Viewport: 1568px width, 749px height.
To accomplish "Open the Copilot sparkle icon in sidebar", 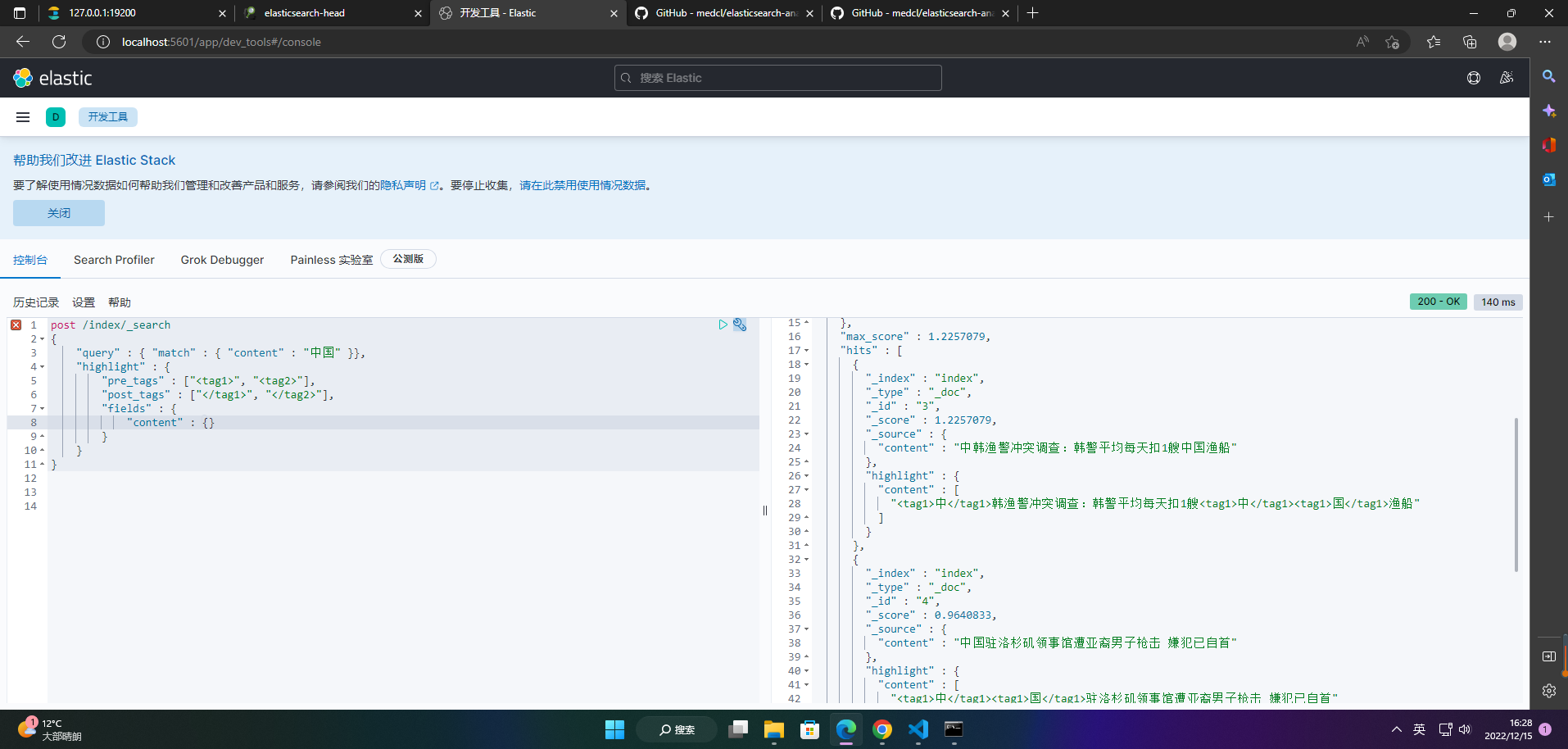I will (1549, 111).
